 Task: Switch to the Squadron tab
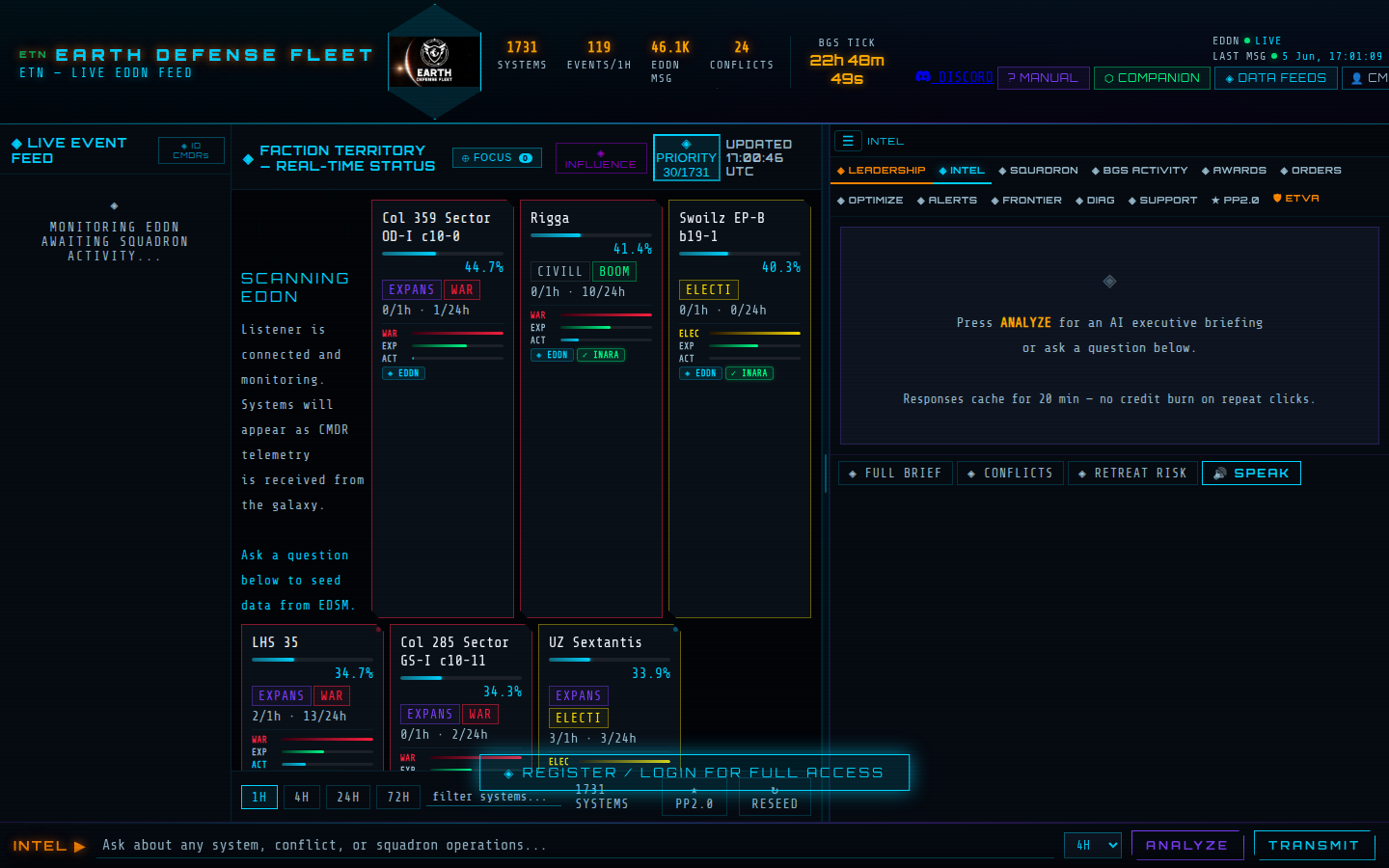pos(1038,171)
